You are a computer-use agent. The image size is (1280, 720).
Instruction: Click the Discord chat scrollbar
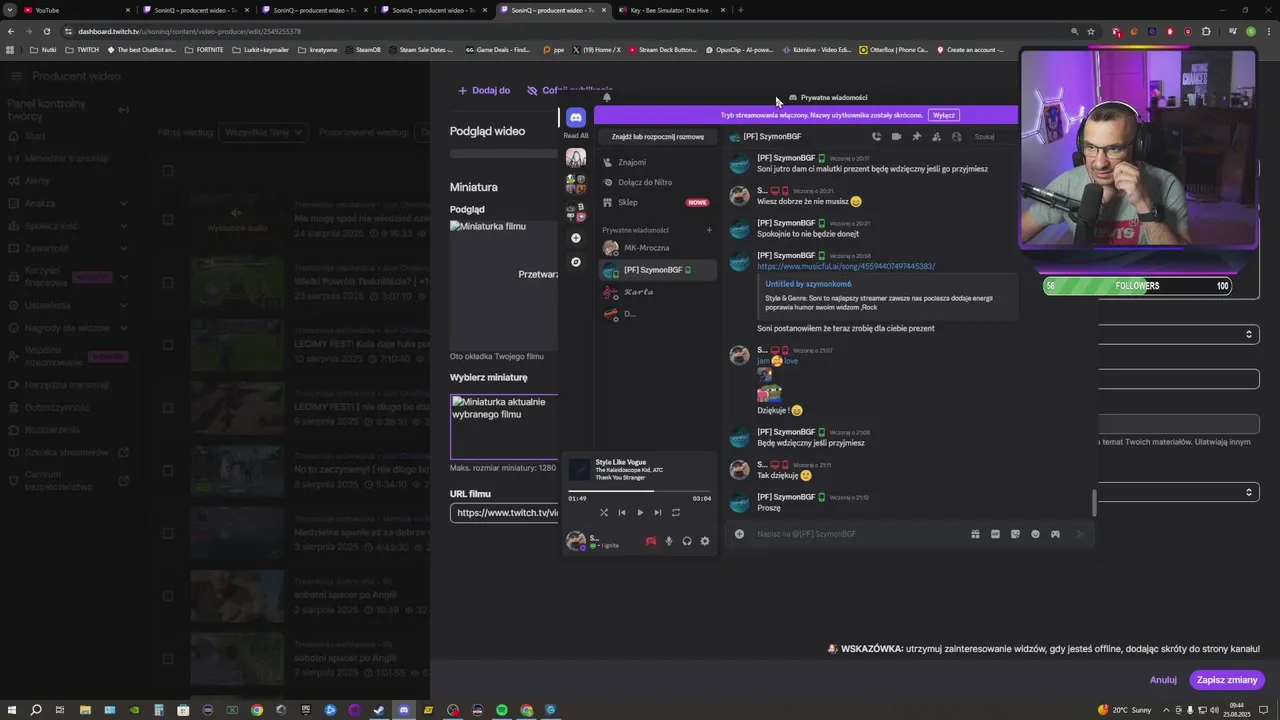click(1094, 502)
